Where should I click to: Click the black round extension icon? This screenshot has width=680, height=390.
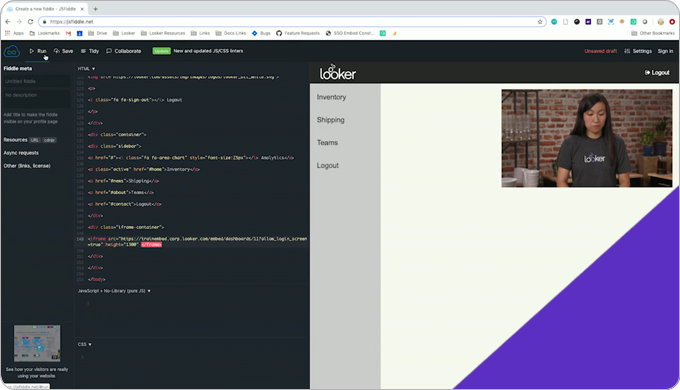[577, 22]
